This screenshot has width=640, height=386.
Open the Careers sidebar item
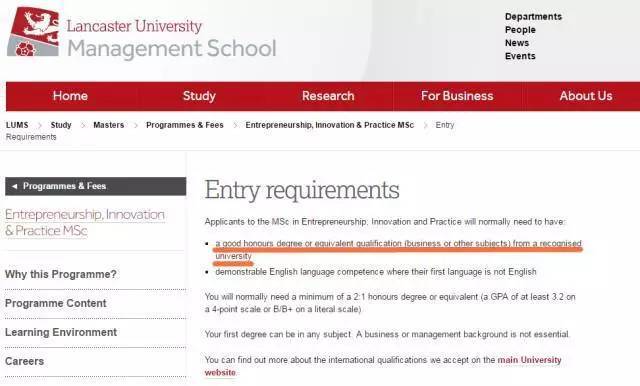point(24,361)
